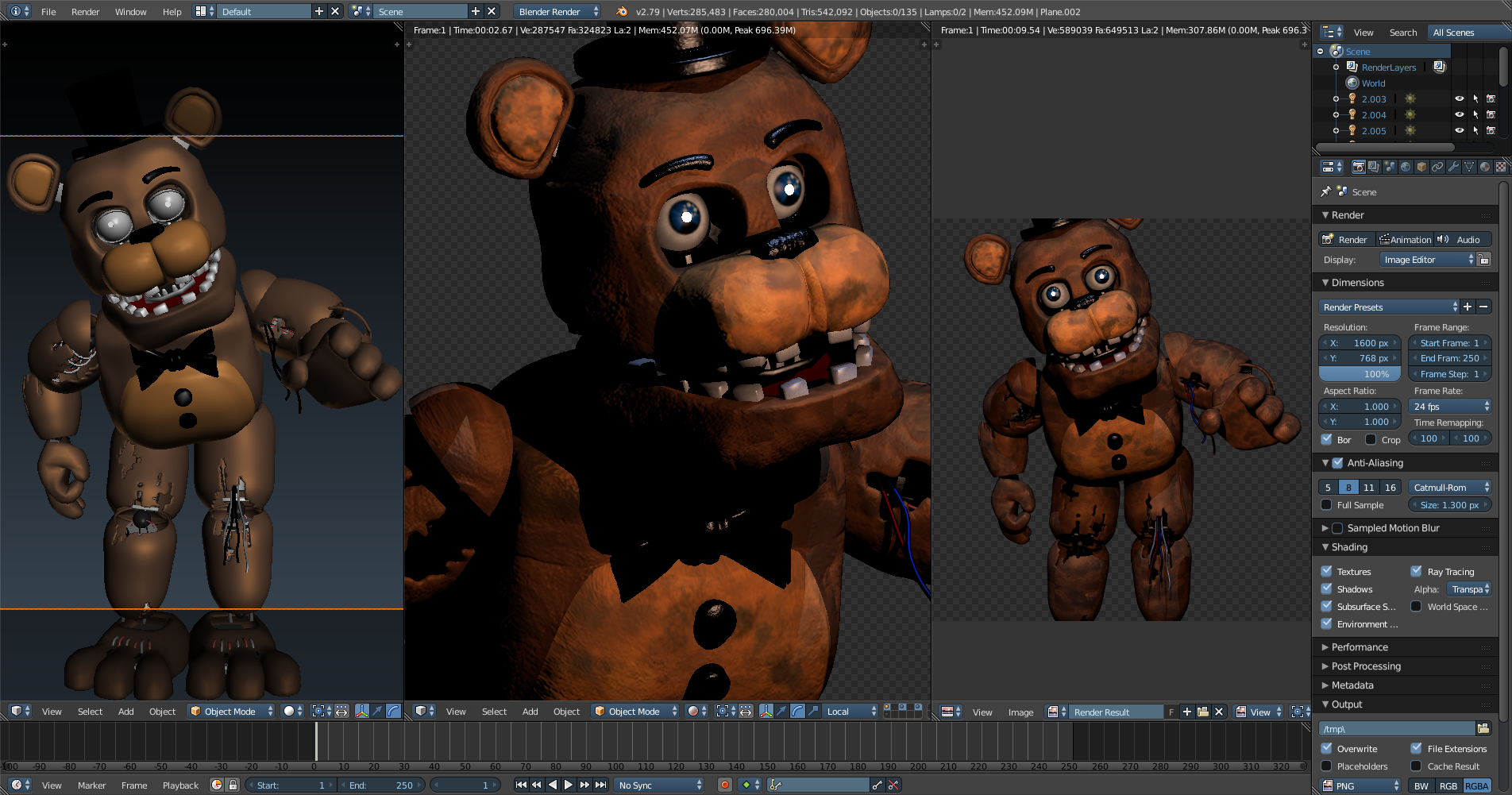Add a new screen layout with plus
Image resolution: width=1512 pixels, height=795 pixels.
(x=319, y=11)
